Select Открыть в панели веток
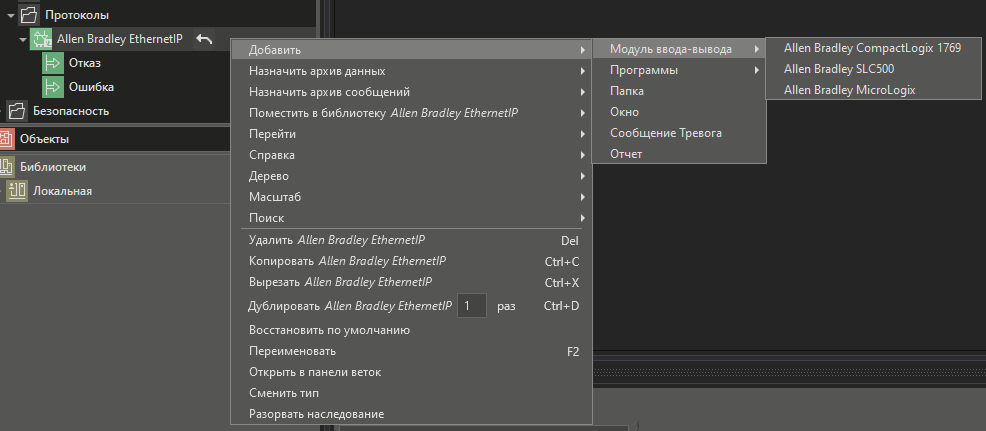Viewport: 986px width, 431px height. point(411,372)
